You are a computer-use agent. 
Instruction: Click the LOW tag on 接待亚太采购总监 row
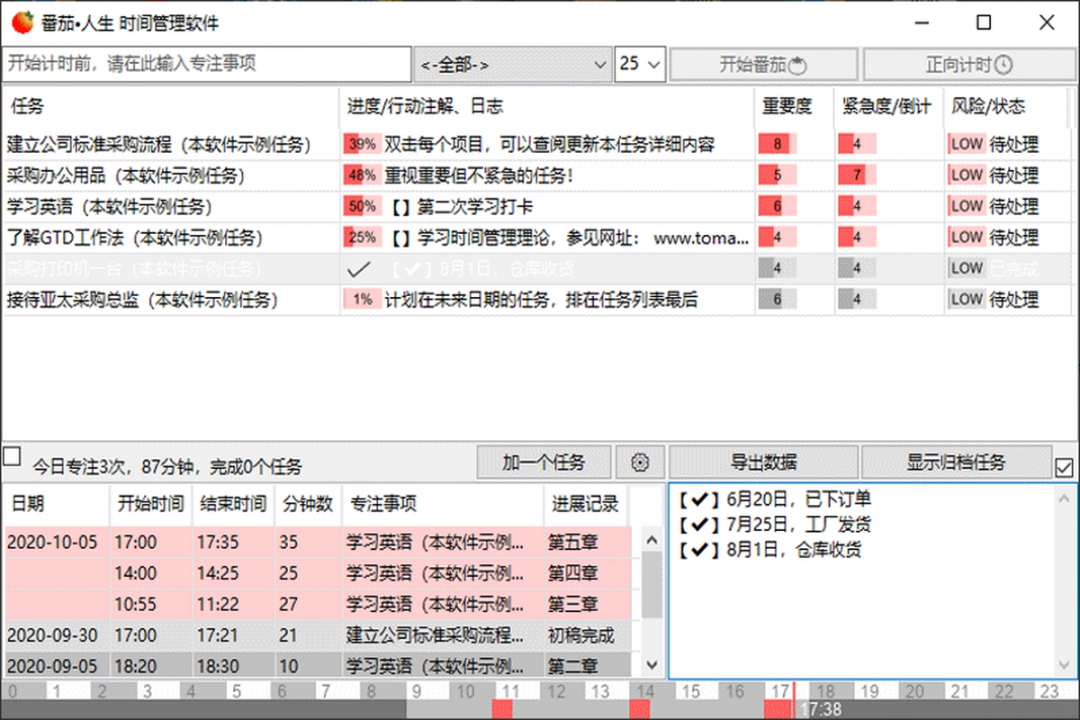pos(965,299)
